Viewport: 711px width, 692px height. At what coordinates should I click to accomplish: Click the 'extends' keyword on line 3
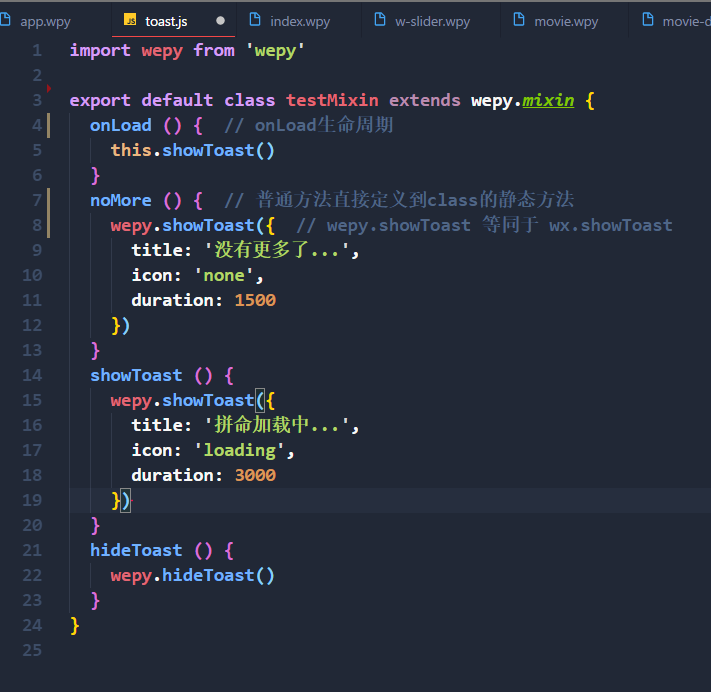(x=424, y=100)
